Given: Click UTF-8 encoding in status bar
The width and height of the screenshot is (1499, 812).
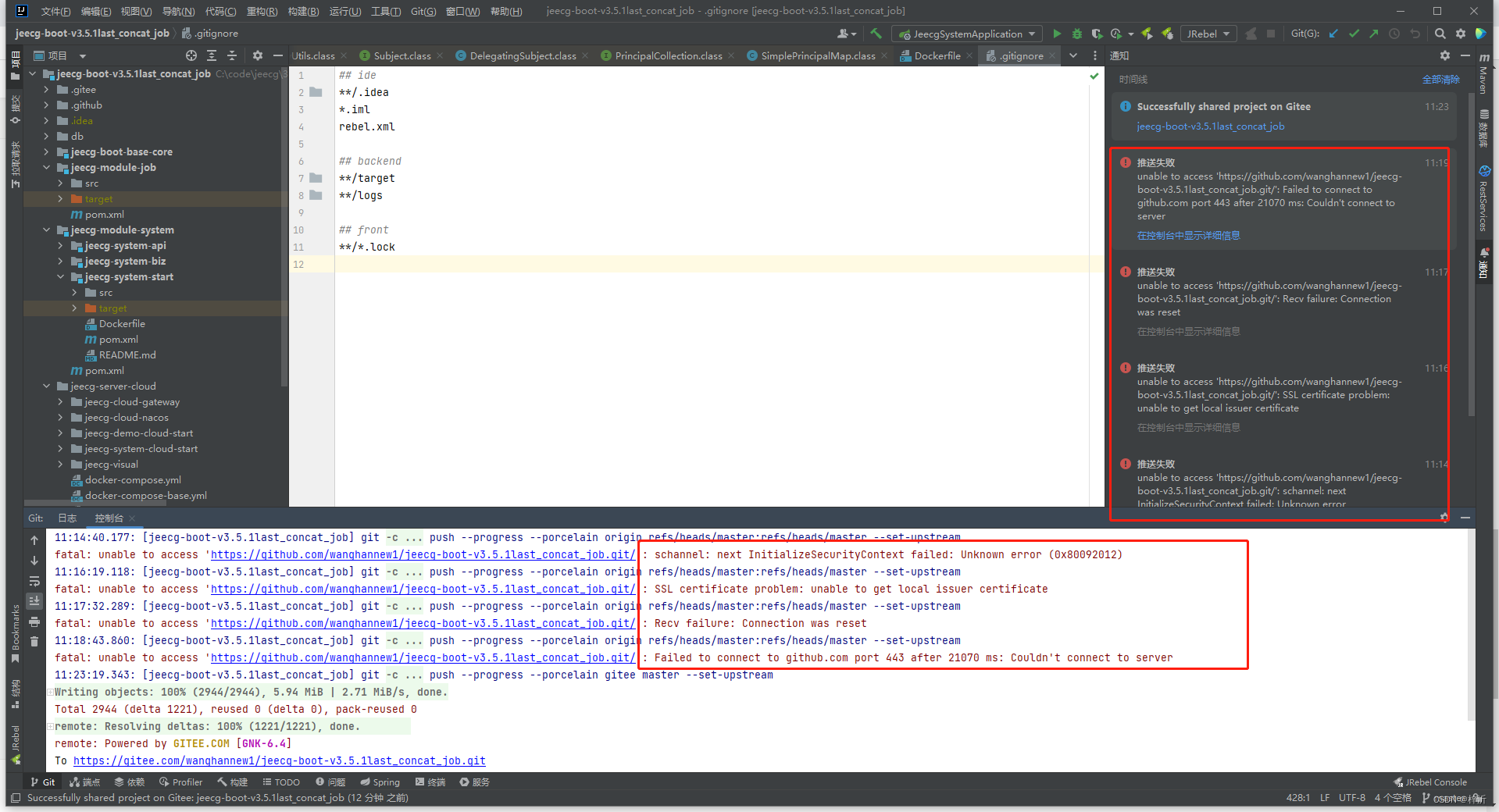Looking at the screenshot, I should click(x=1351, y=797).
